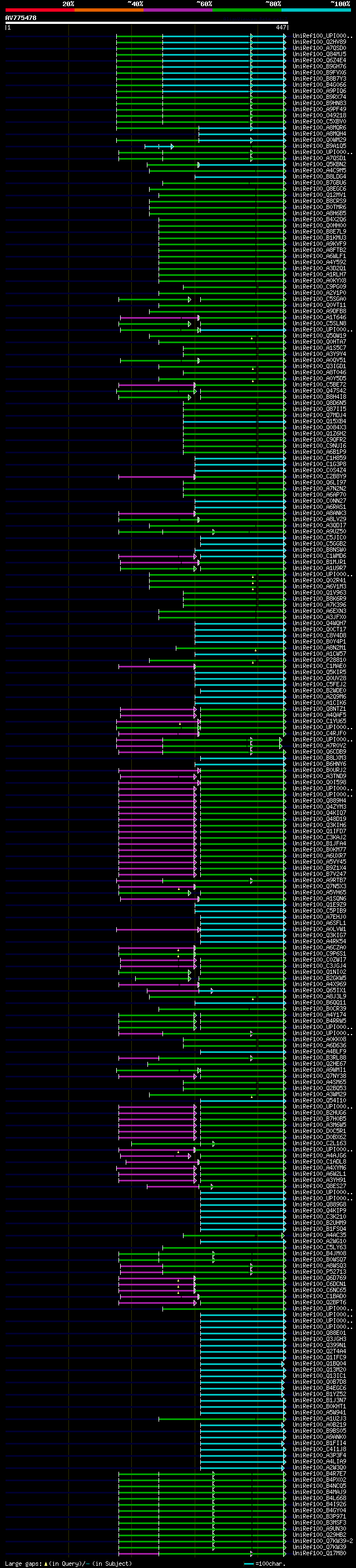Viewport: 356px width, 1568px height.
Task: Select the UniRef100_C9PG09 label
Action: [x=319, y=286]
